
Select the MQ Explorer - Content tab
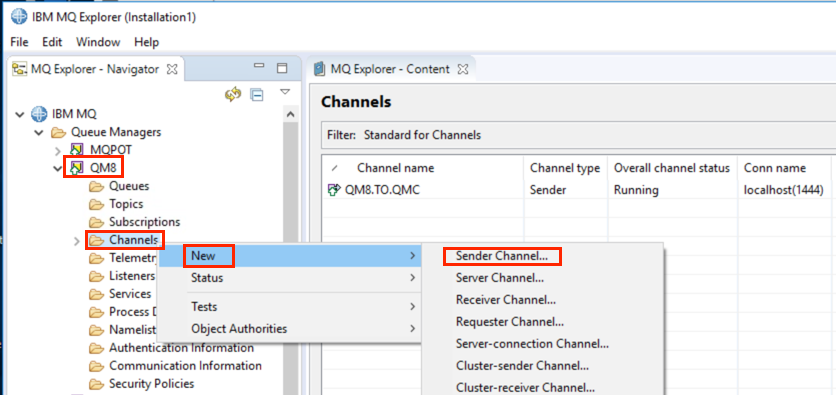[391, 69]
